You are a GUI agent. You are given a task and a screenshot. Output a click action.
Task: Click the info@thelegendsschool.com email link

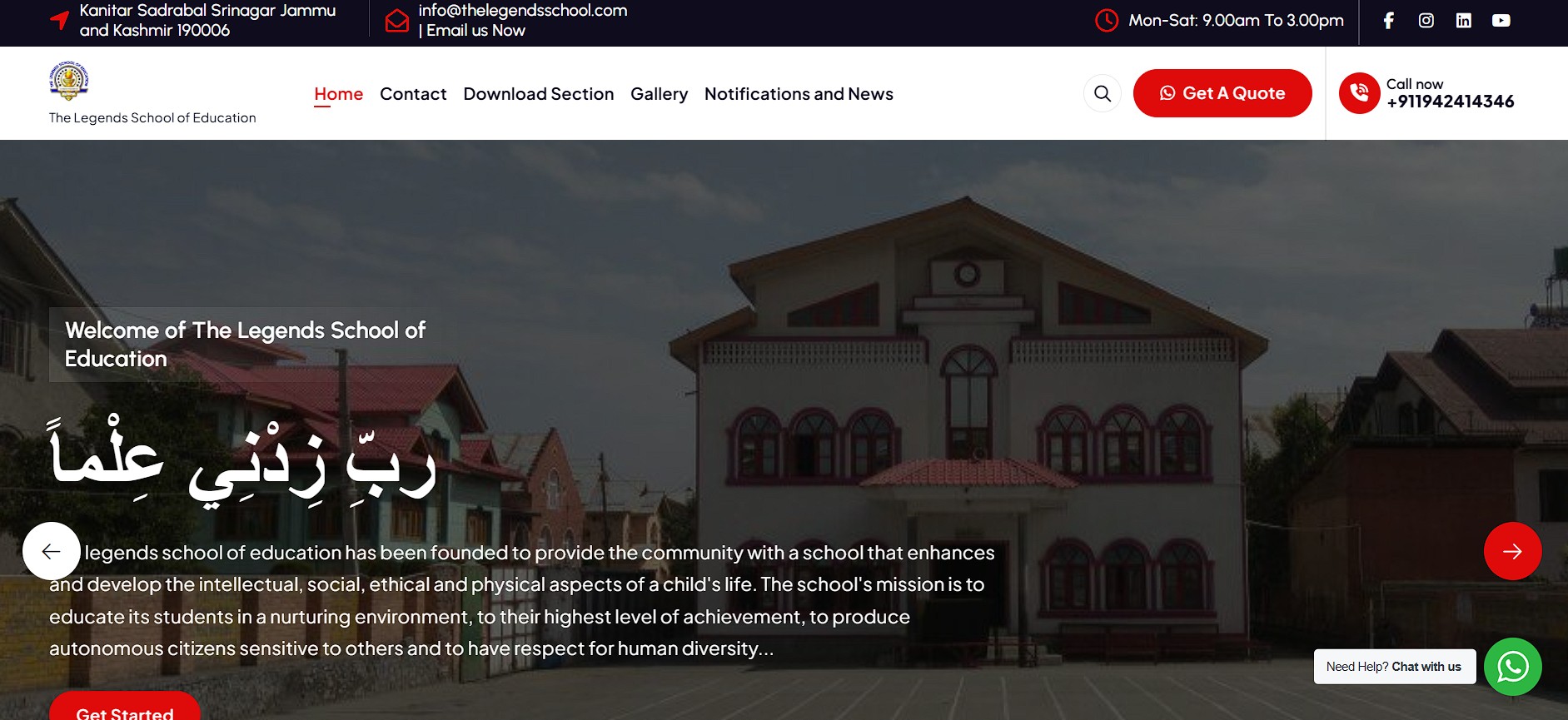point(523,11)
